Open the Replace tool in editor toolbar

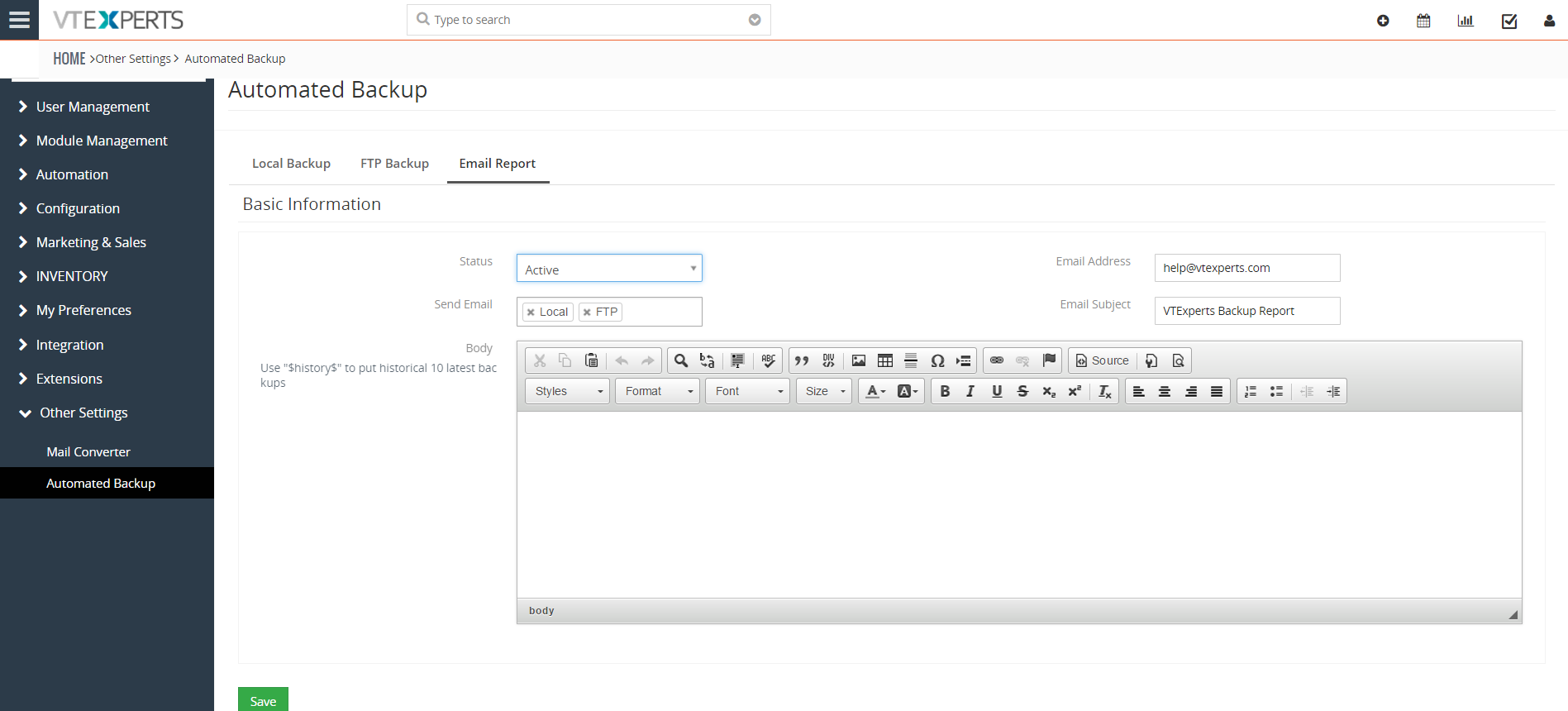(x=707, y=360)
